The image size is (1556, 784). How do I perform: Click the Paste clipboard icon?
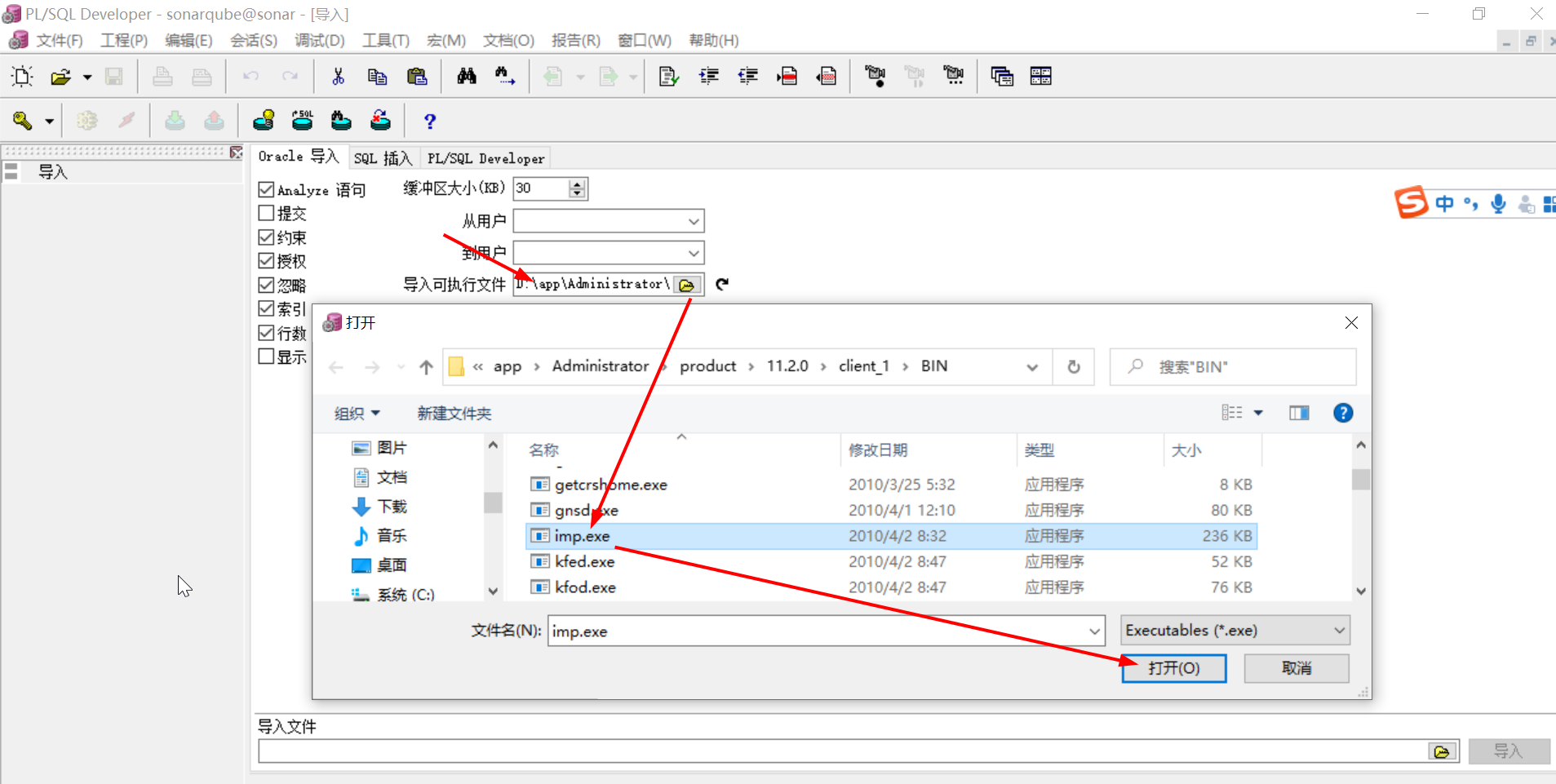[417, 77]
